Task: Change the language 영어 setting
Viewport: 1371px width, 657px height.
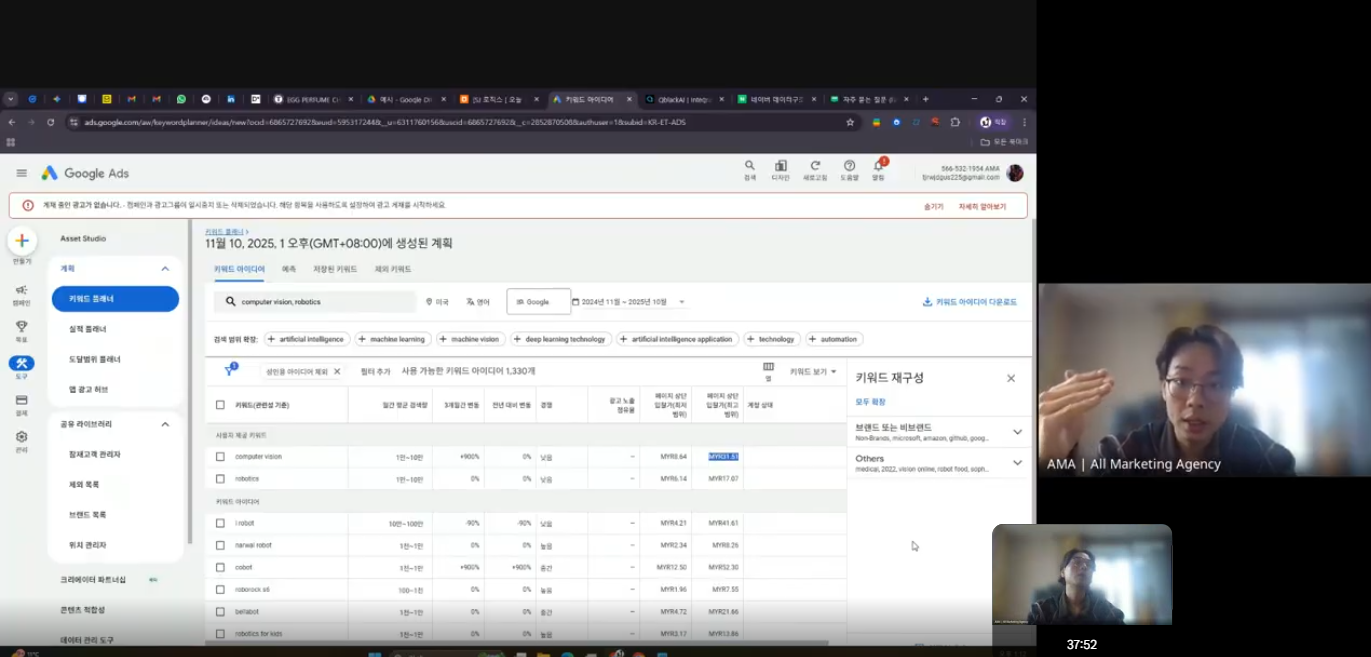Action: point(478,302)
